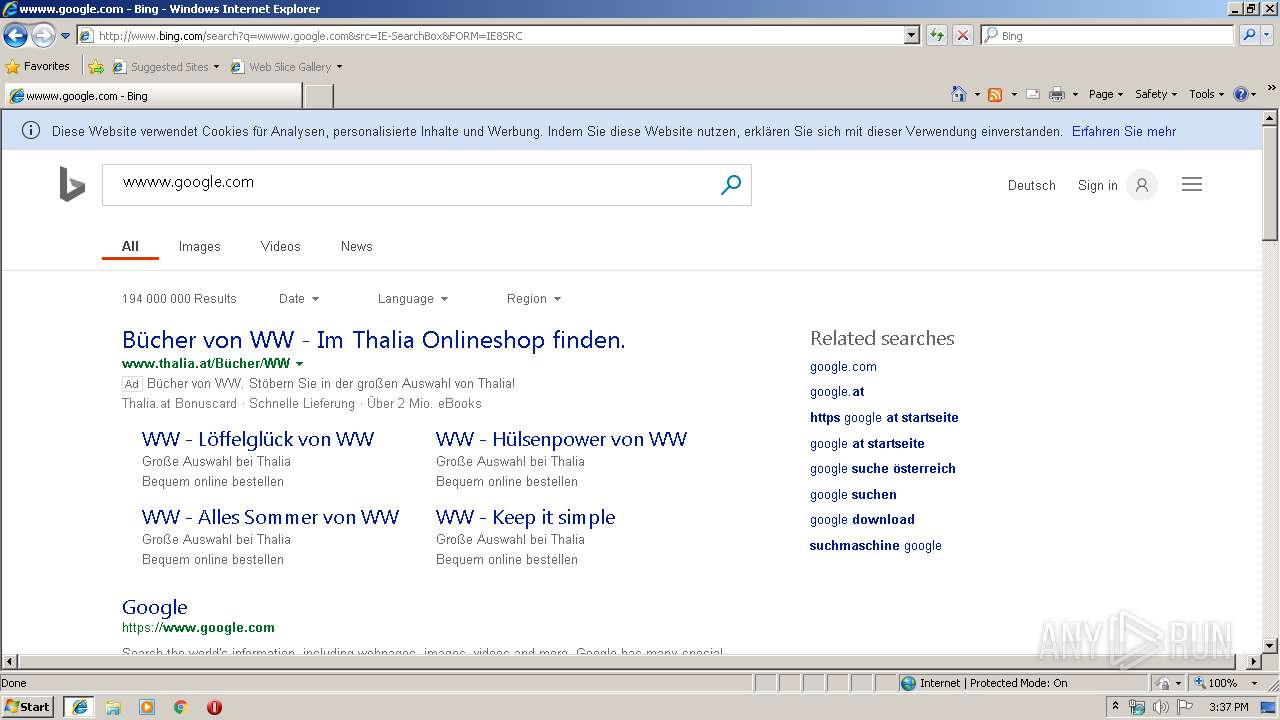Launch Chrome from the taskbar
Screen dimensions: 1280x720
point(181,707)
